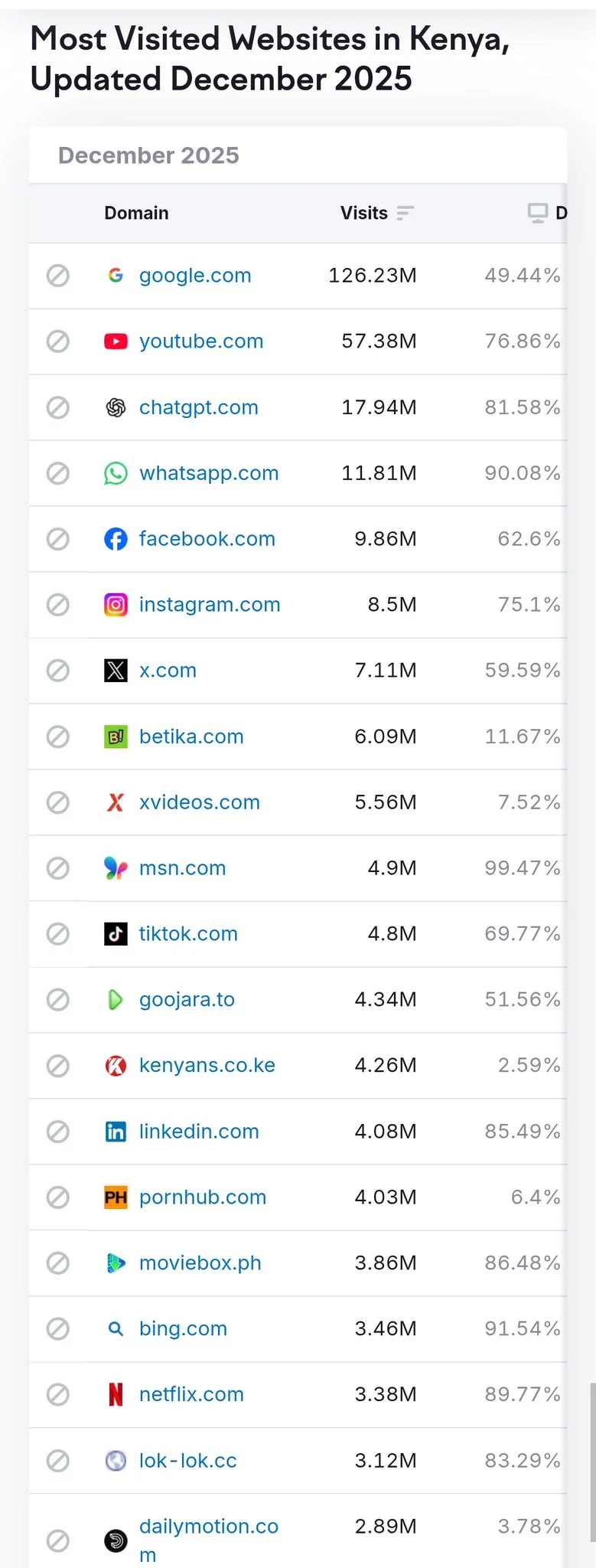Open the kenyans.co.ke link
Image resolution: width=596 pixels, height=1568 pixels.
point(207,1065)
